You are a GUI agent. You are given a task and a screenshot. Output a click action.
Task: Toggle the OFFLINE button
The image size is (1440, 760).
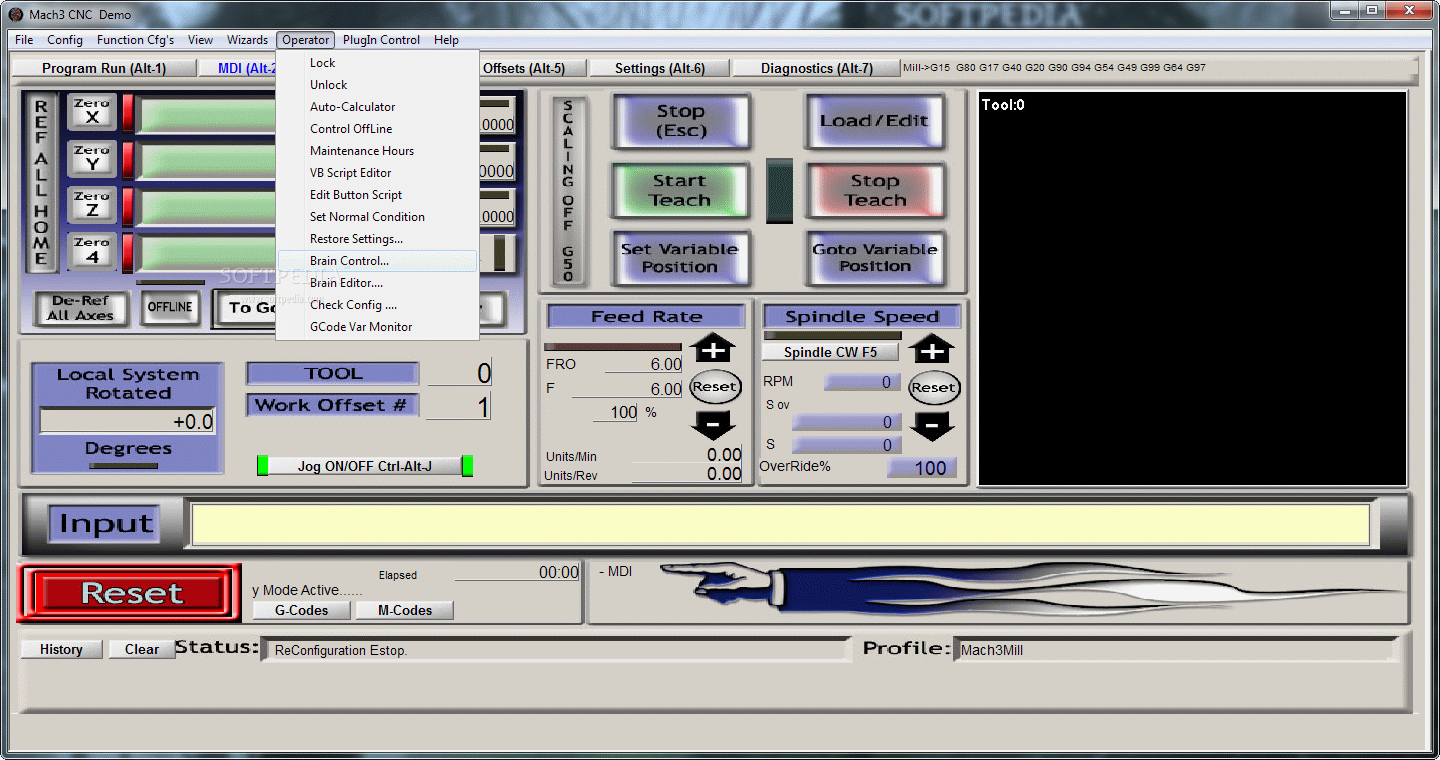(x=170, y=307)
